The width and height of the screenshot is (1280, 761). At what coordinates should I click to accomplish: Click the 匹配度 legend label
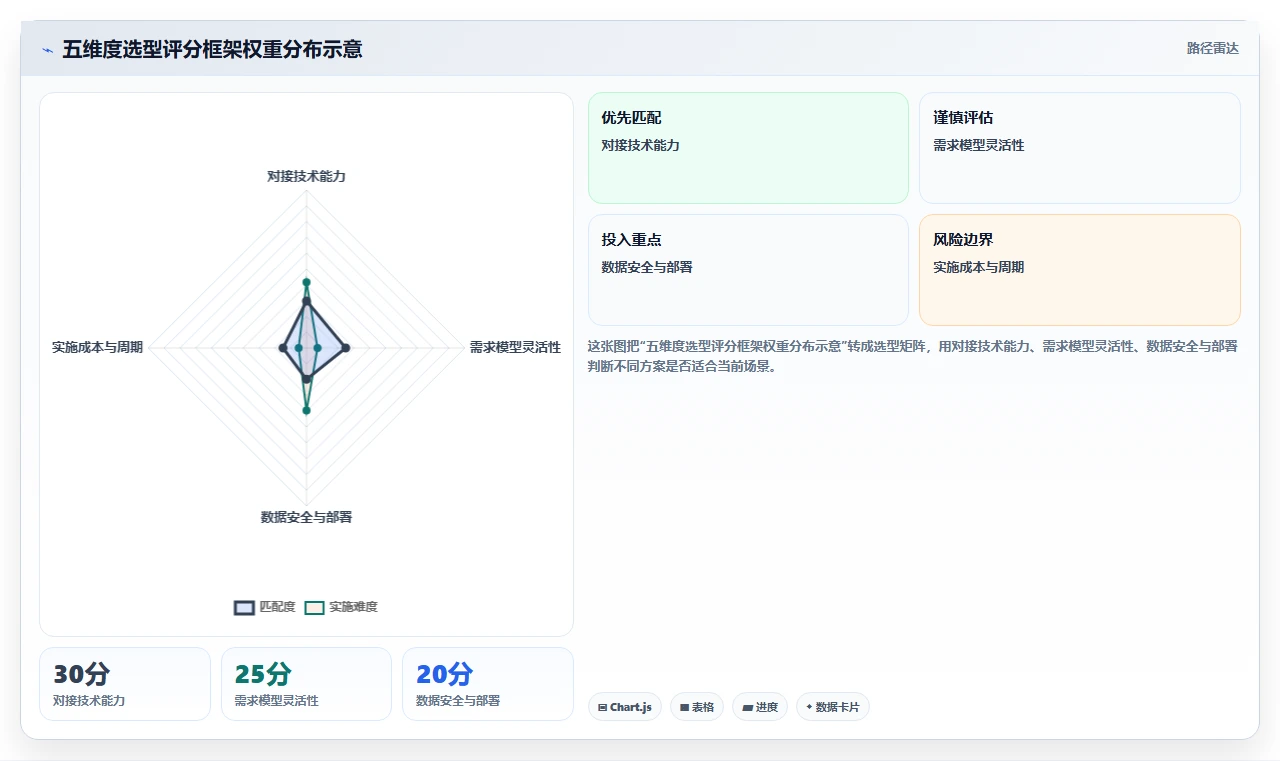click(x=277, y=607)
